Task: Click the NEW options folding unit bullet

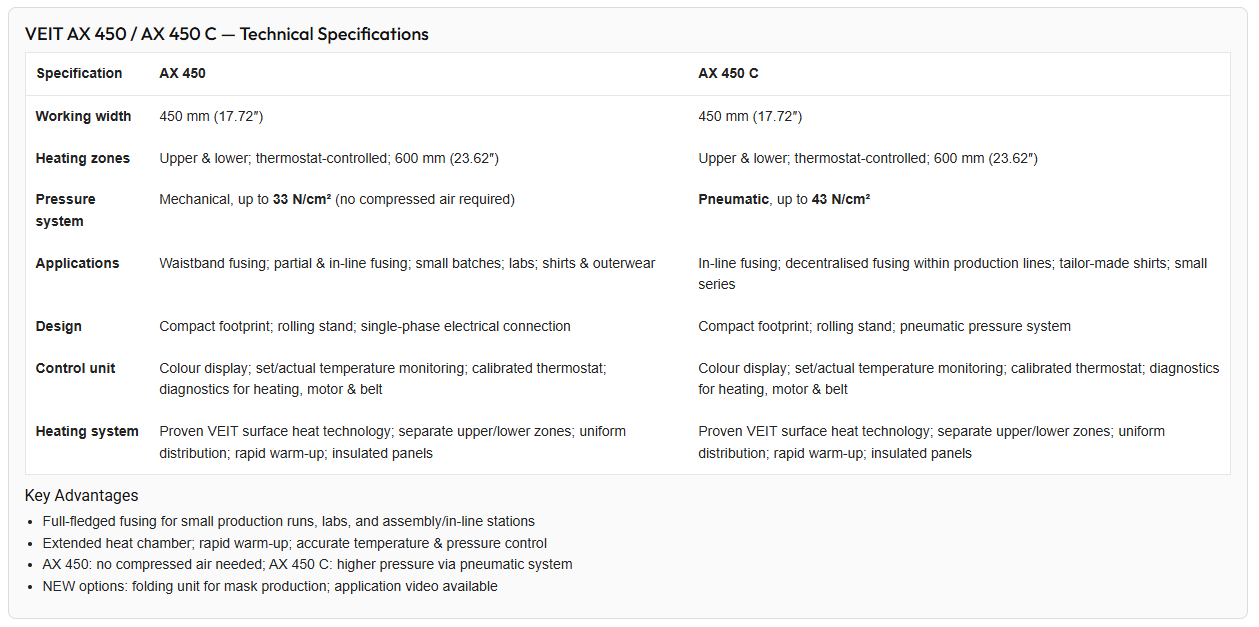Action: click(x=270, y=586)
